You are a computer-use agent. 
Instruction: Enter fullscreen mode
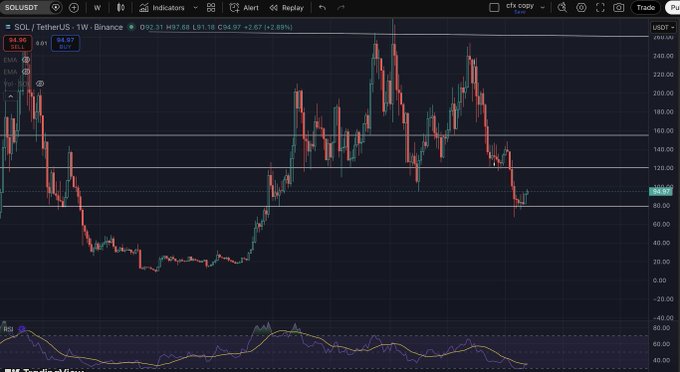click(x=600, y=7)
